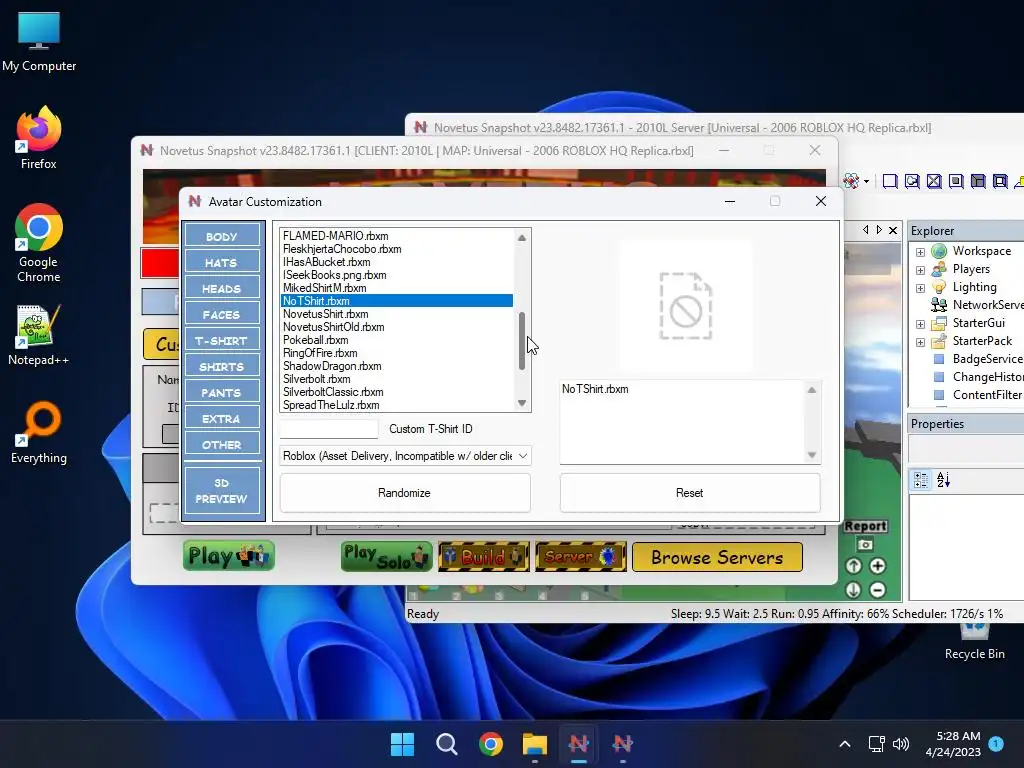
Task: Open the HEADS tab
Action: pos(222,288)
